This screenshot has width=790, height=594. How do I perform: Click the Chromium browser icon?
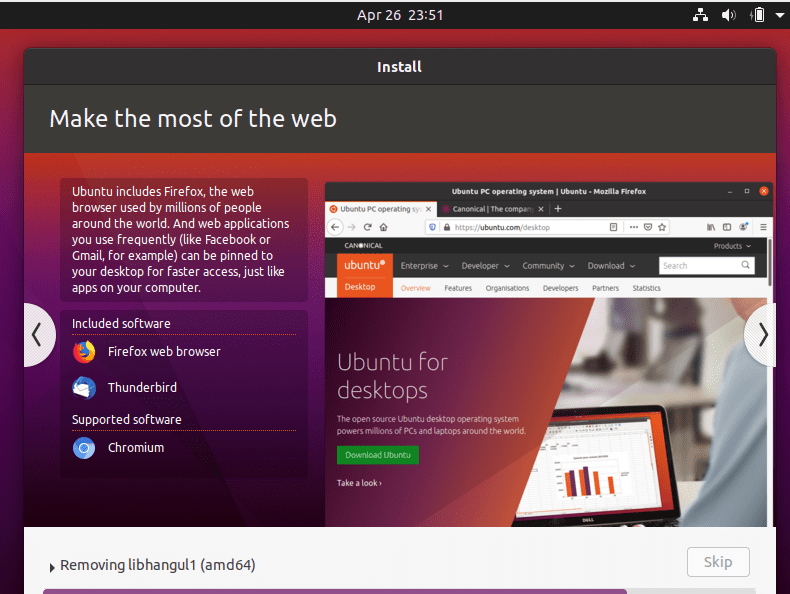pos(84,448)
